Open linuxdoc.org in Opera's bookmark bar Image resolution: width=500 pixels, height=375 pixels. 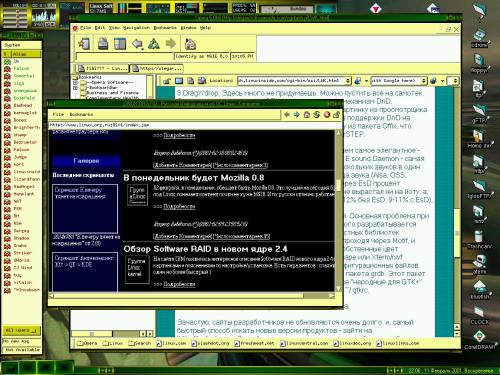coord(352,343)
